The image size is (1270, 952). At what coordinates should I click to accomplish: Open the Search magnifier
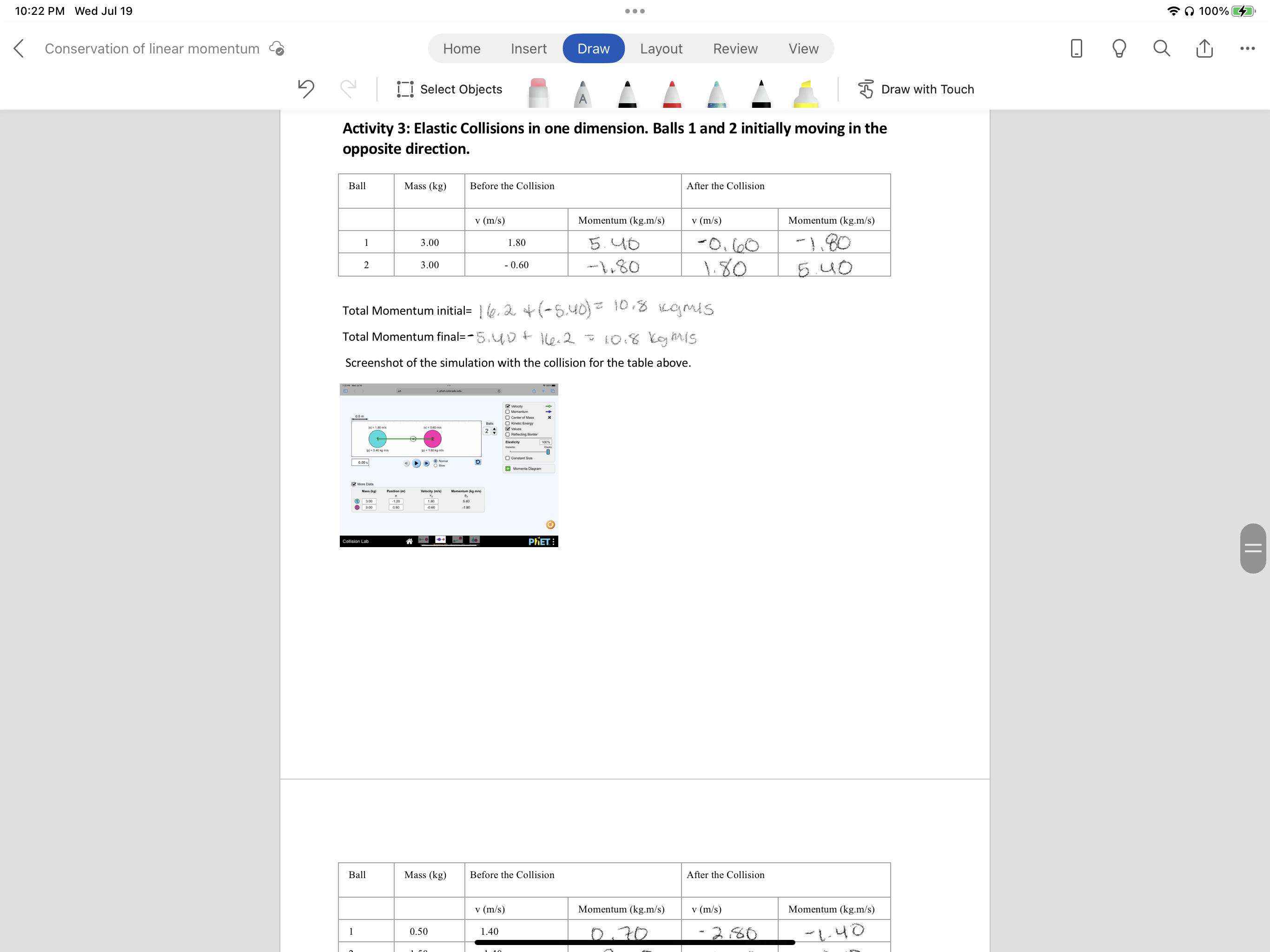1162,48
